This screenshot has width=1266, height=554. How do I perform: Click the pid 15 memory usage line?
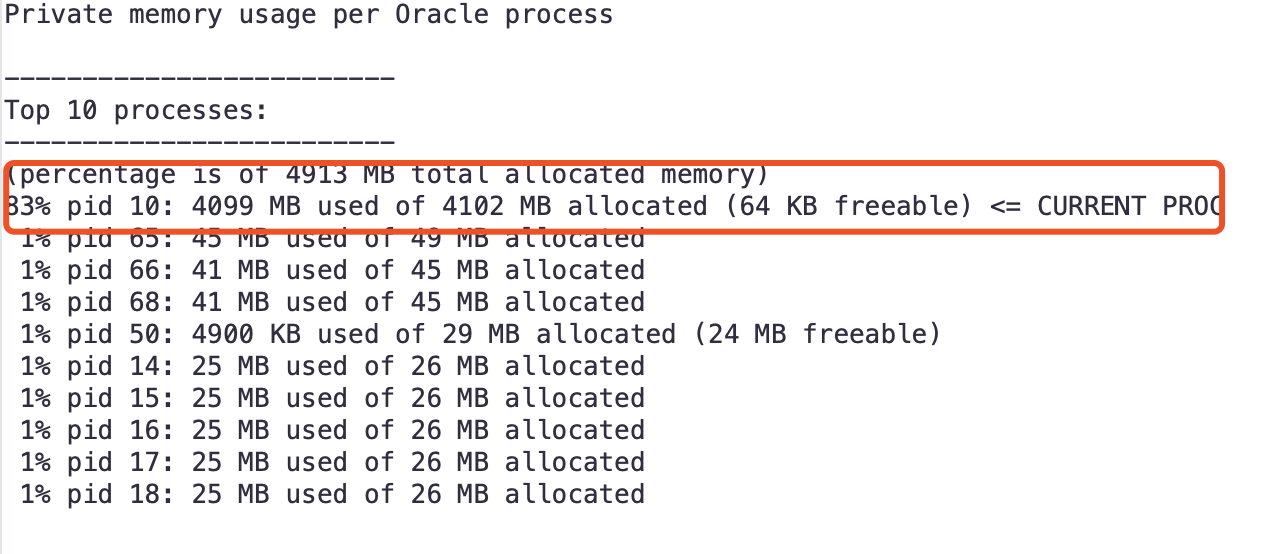pos(332,399)
